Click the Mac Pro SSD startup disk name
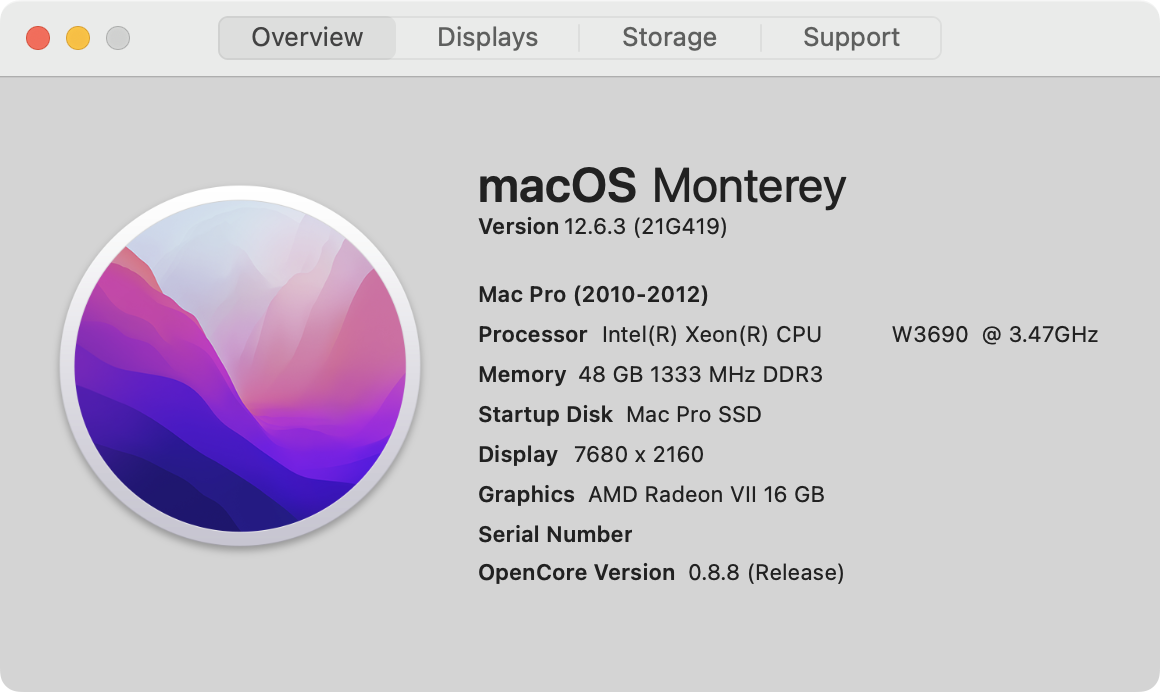Screen dimensions: 1160x692 tap(693, 415)
